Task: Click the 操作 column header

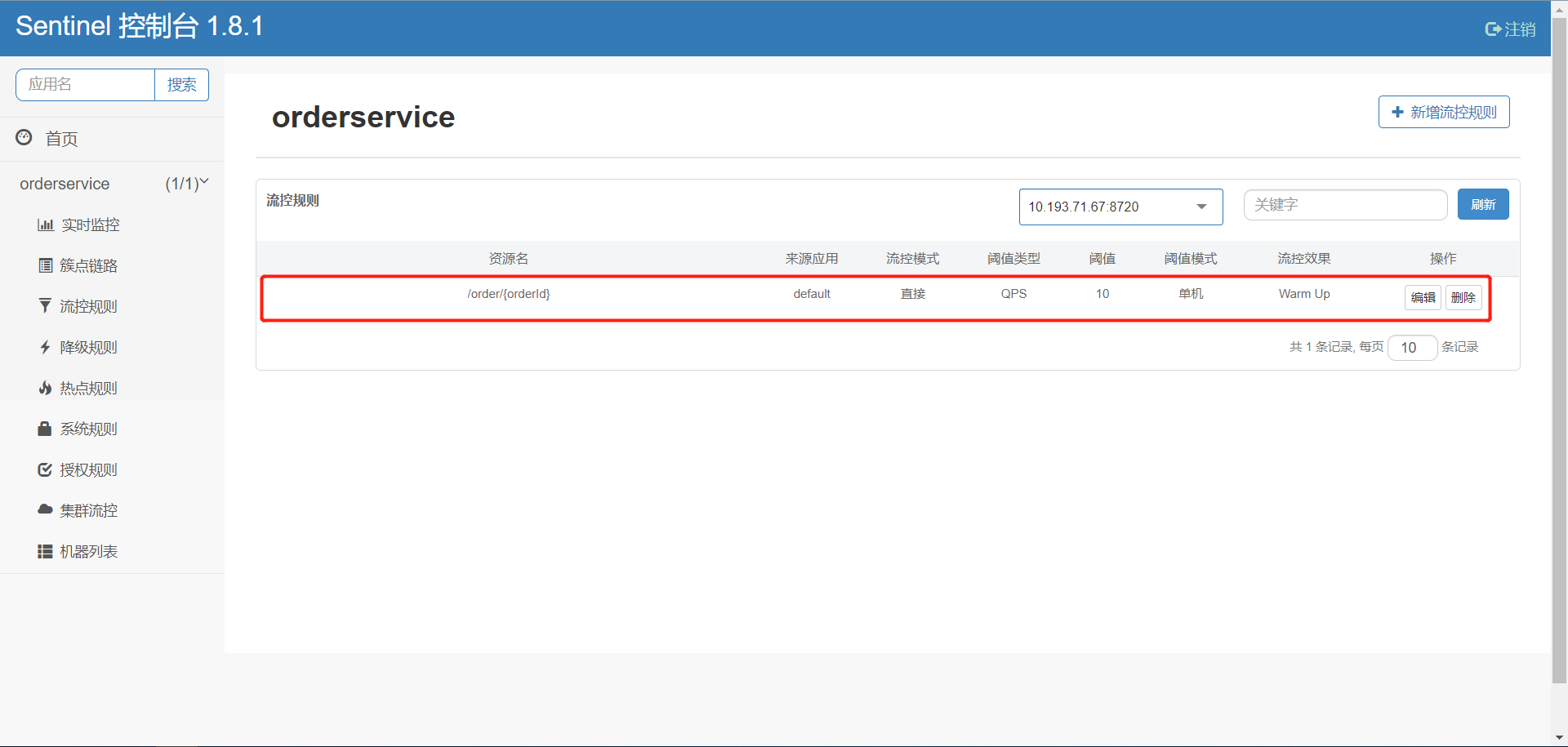Action: coord(1443,259)
